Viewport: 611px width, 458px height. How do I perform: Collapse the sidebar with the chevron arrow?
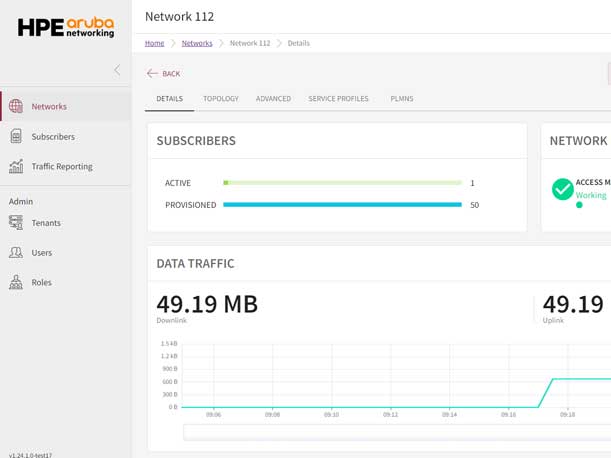click(117, 70)
